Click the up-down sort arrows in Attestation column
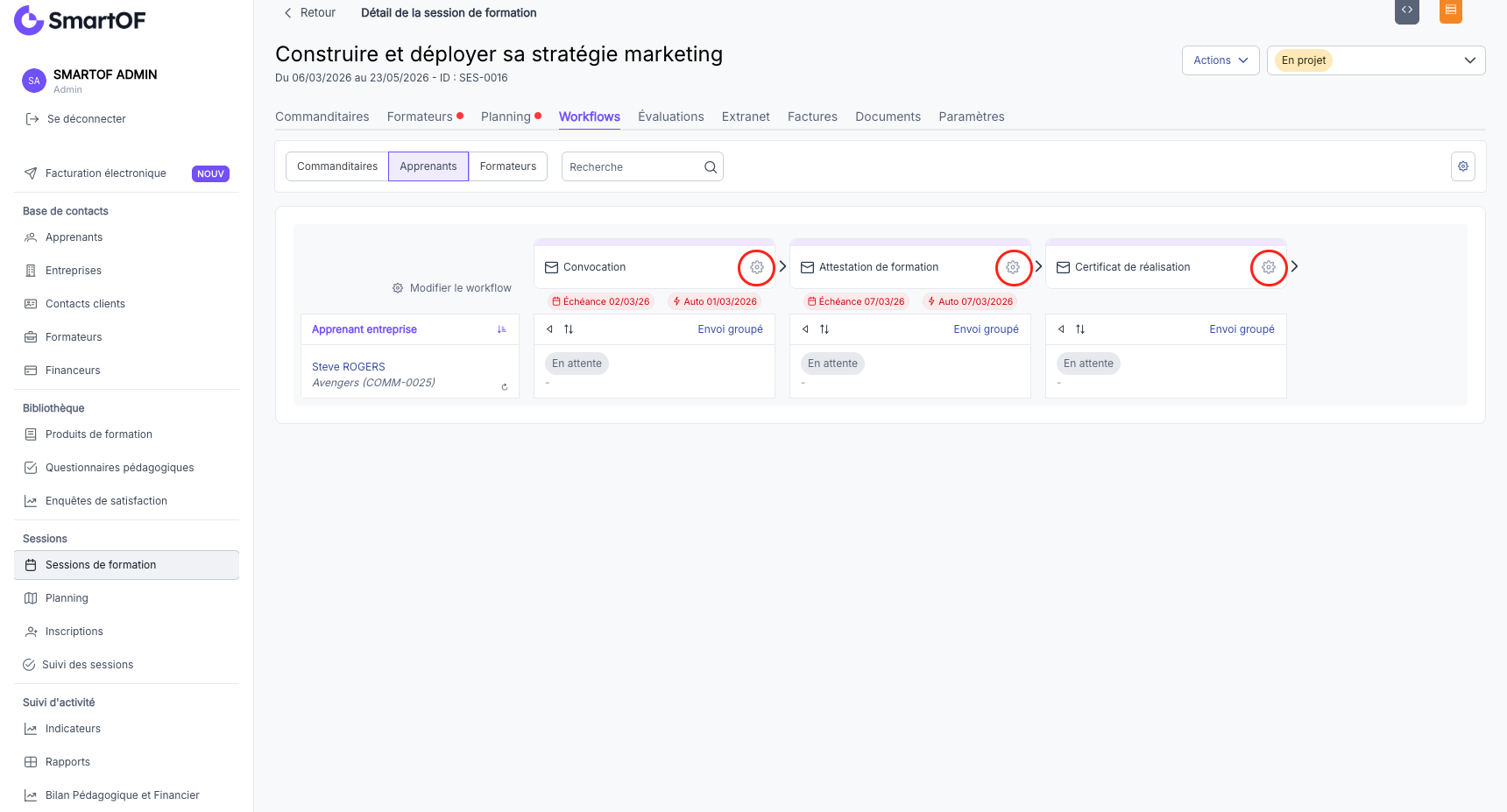1507x812 pixels. click(x=824, y=329)
